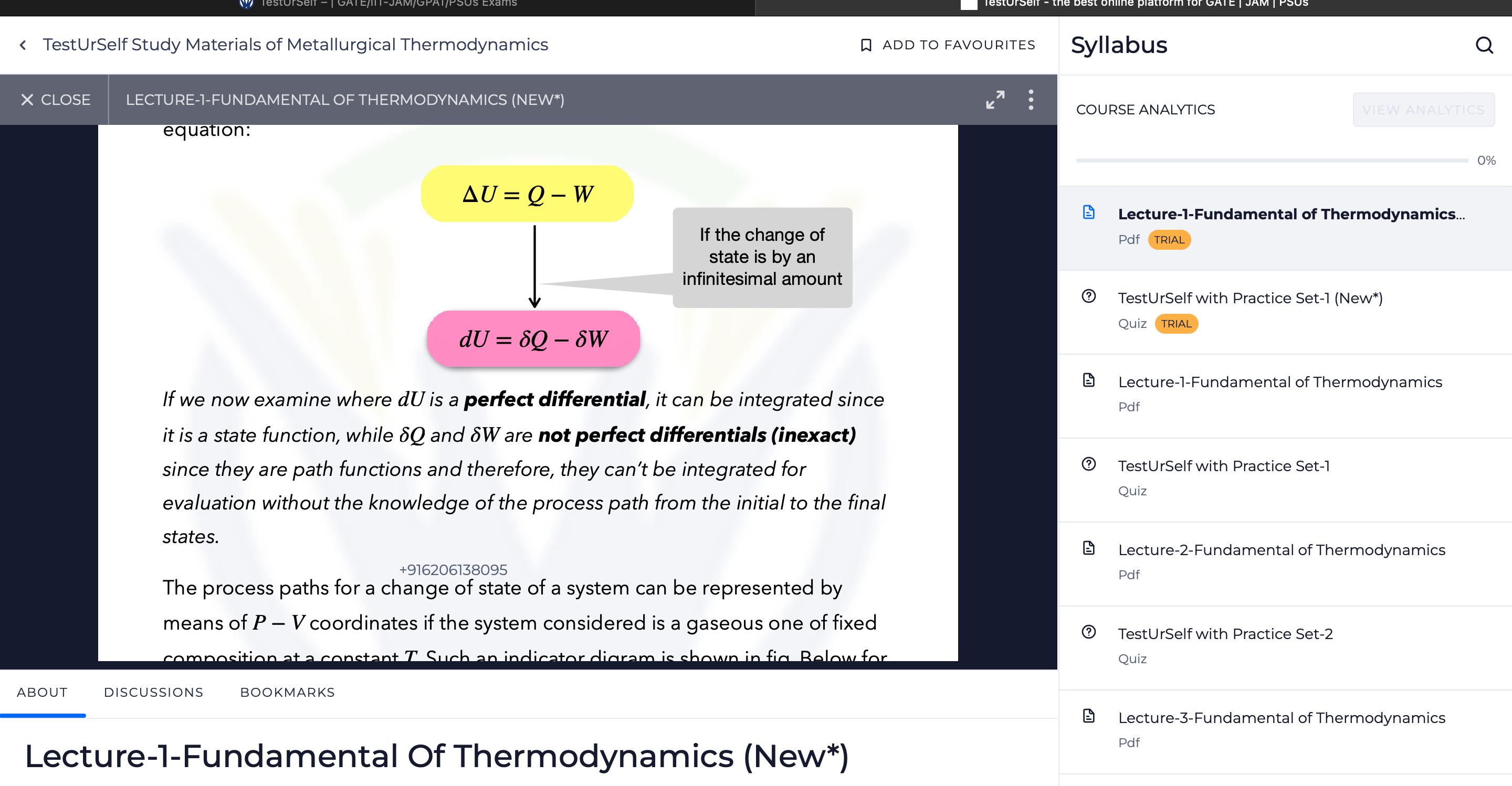Click the course title Metallurgical Thermodynamics header

[x=295, y=45]
